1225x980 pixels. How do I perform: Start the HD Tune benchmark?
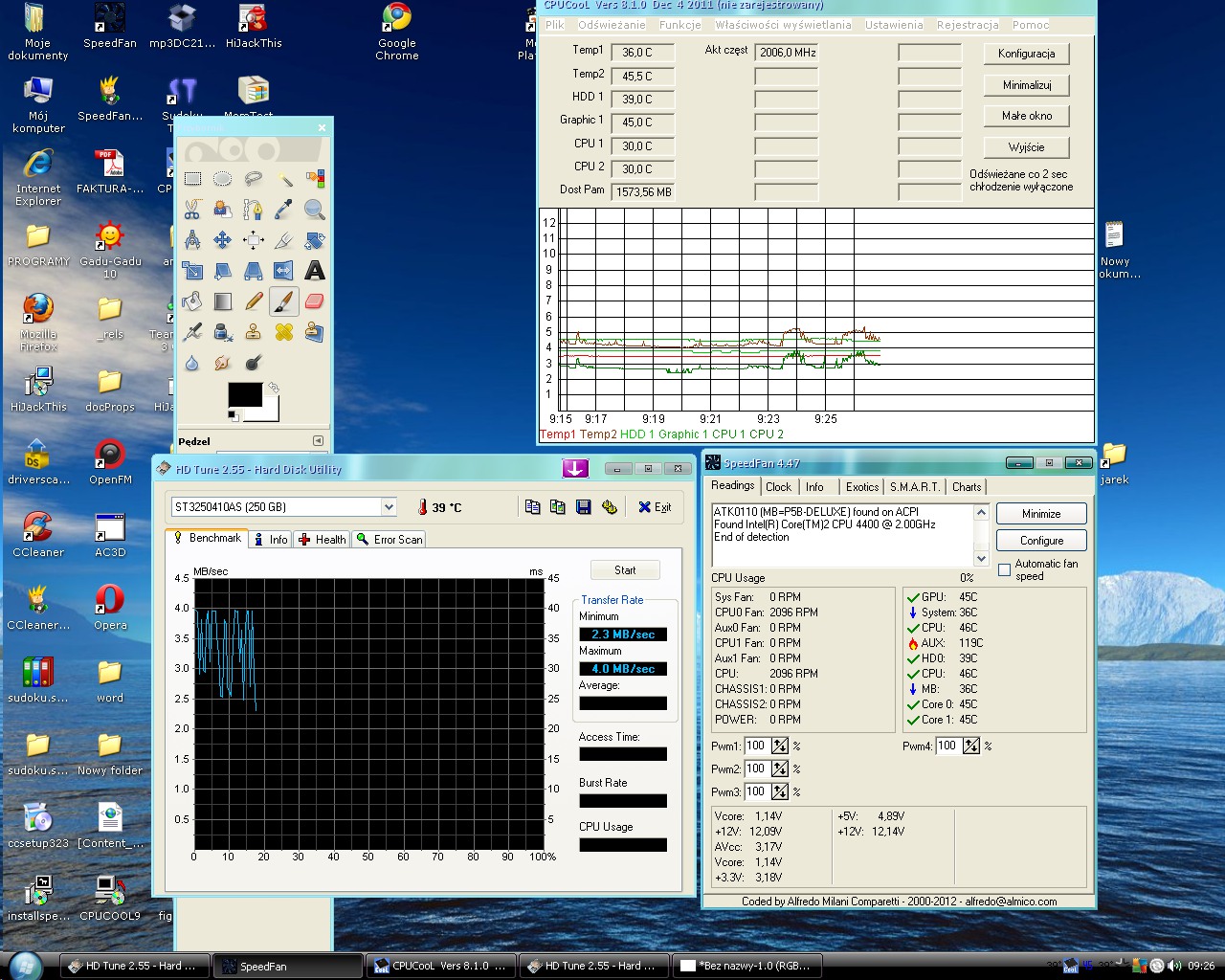pos(625,570)
